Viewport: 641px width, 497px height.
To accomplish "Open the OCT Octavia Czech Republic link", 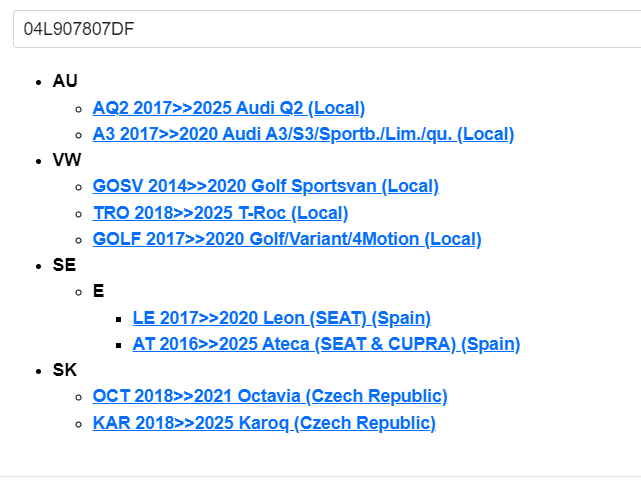I will point(270,396).
